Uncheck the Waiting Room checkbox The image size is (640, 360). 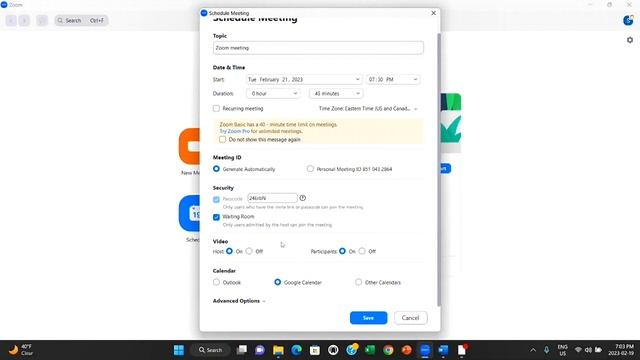click(216, 217)
